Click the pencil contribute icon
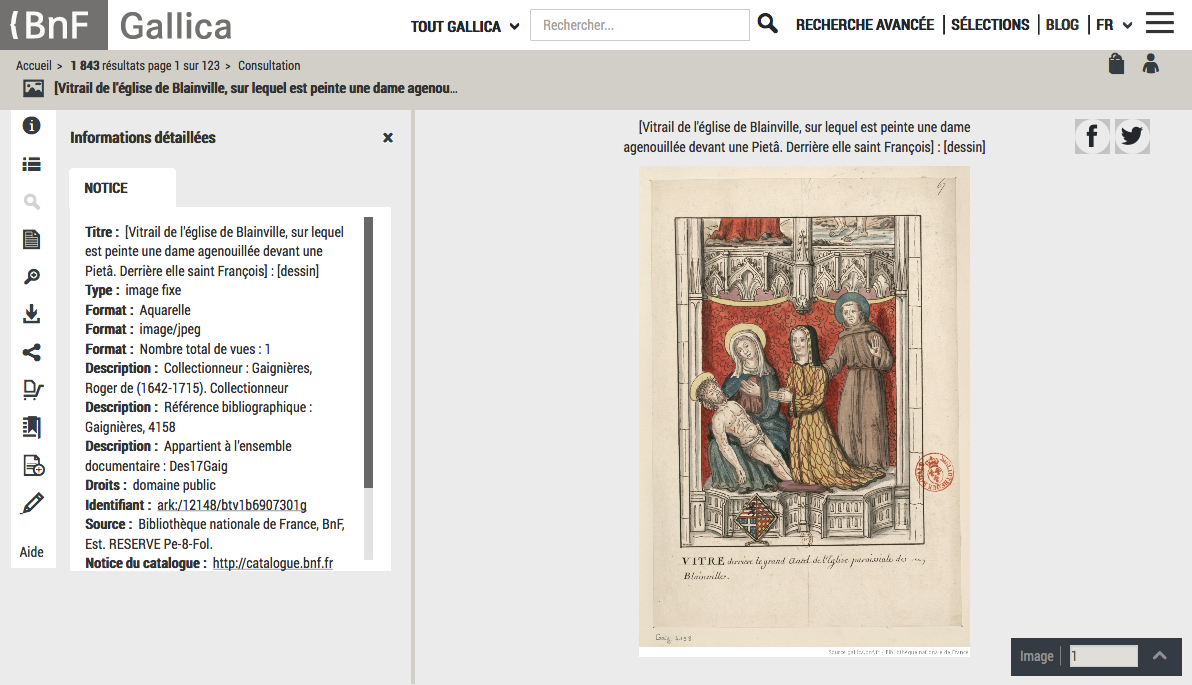 (32, 503)
